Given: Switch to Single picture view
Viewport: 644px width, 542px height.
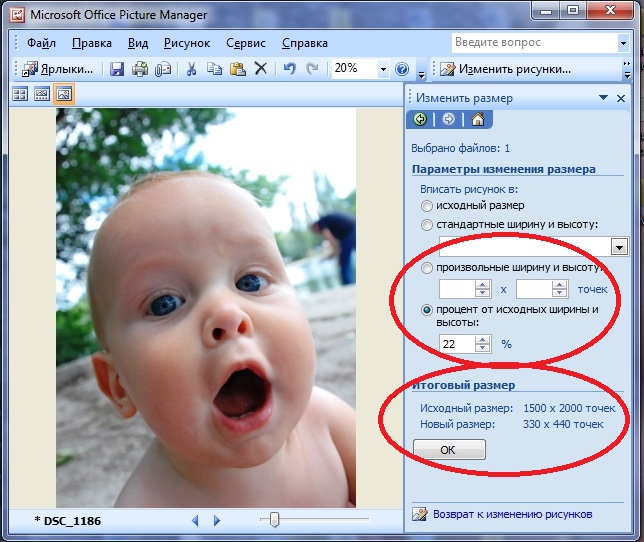Looking at the screenshot, I should pos(64,94).
